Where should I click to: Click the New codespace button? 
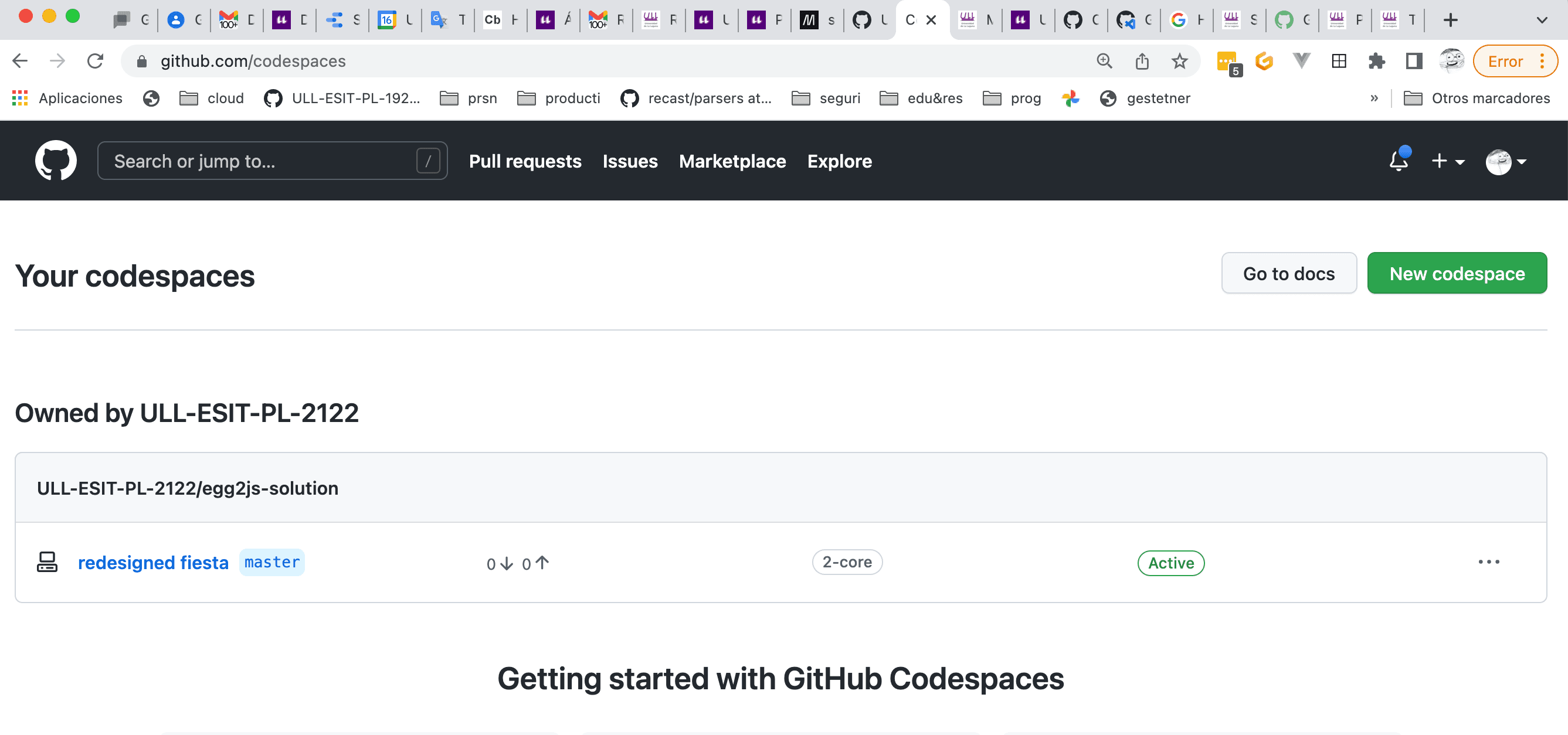pyautogui.click(x=1457, y=273)
